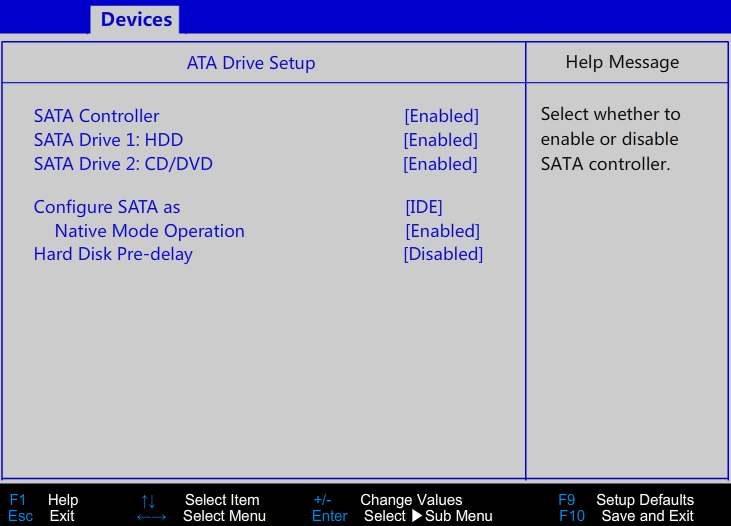Click the up-down arrows Select Item icon
This screenshot has width=731, height=526.
148,500
